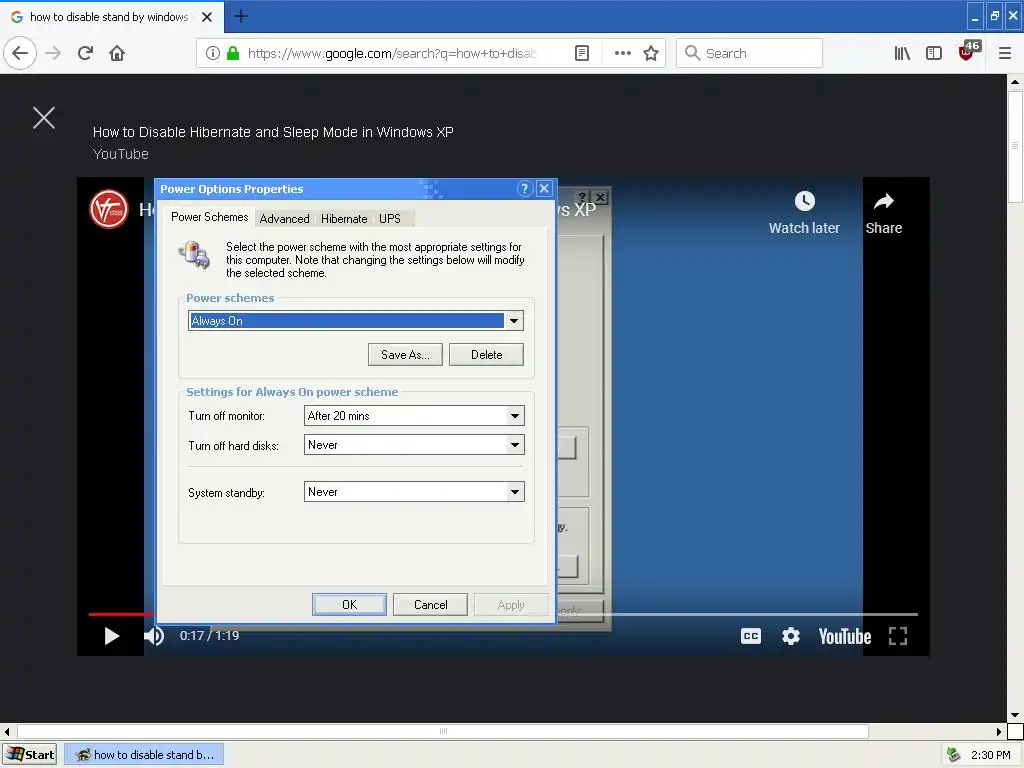
Task: Click the YouTube source label under title
Action: pyautogui.click(x=121, y=154)
